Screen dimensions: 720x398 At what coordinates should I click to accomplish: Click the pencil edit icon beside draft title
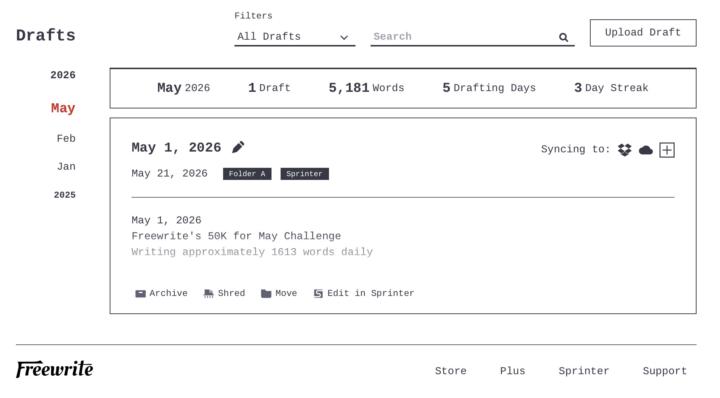tap(238, 147)
